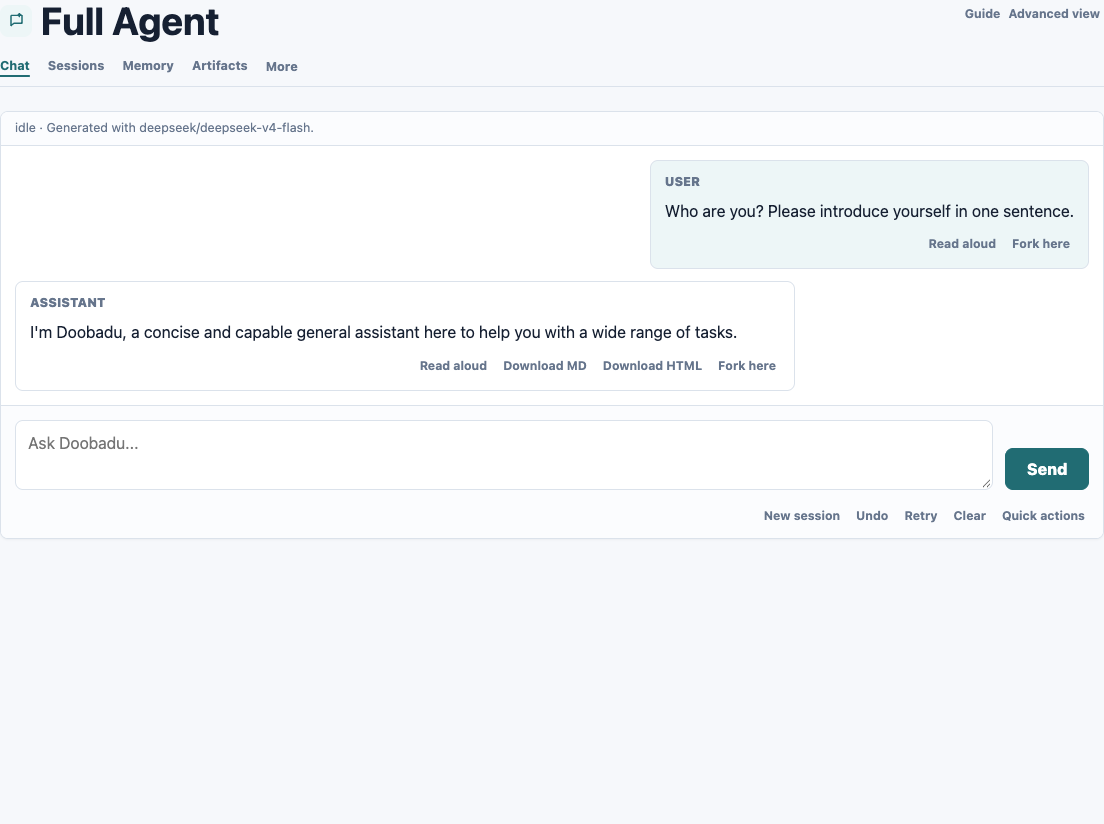
Task: Click the 'Who are you?' message text
Action: click(870, 211)
